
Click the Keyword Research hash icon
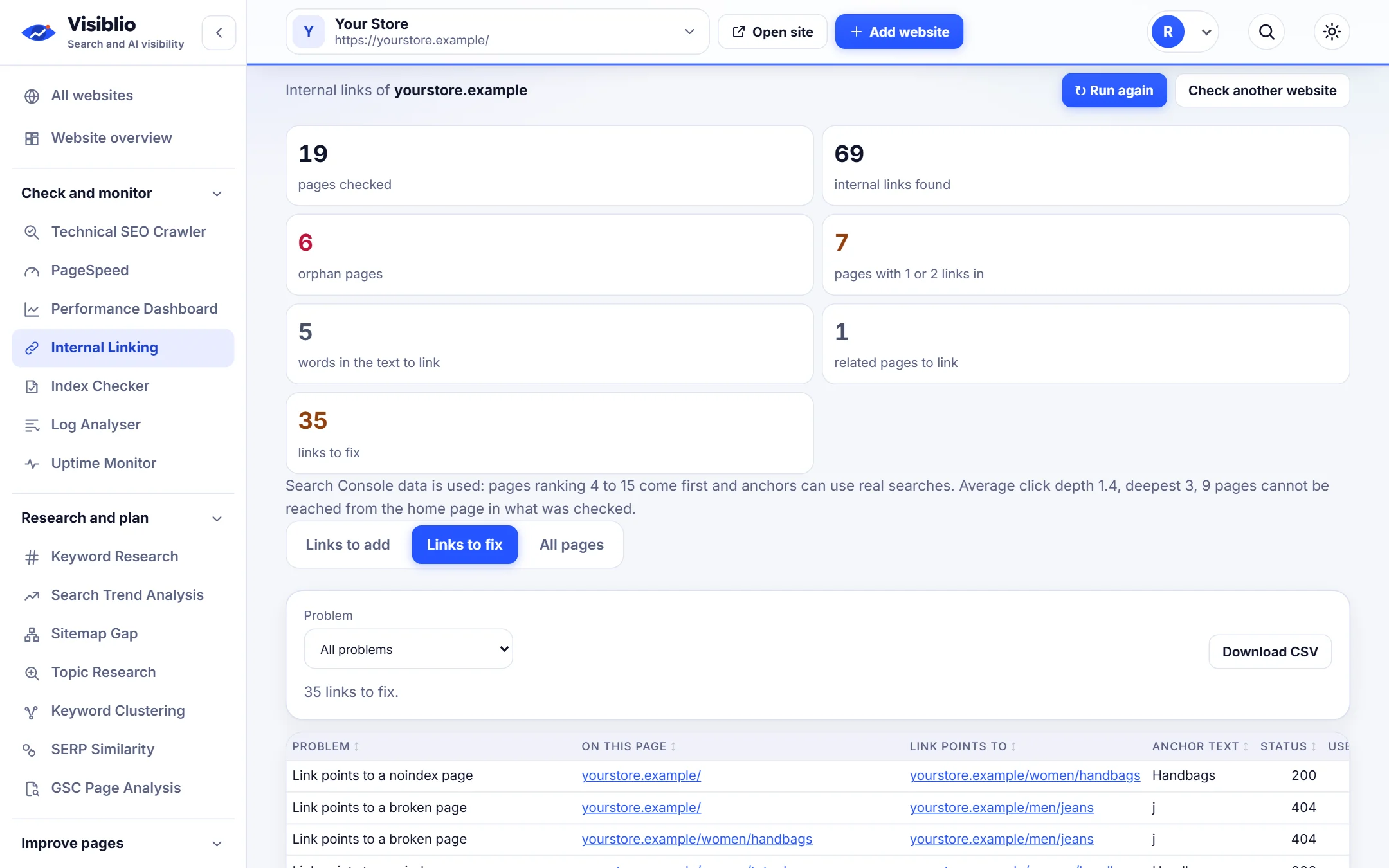(32, 557)
